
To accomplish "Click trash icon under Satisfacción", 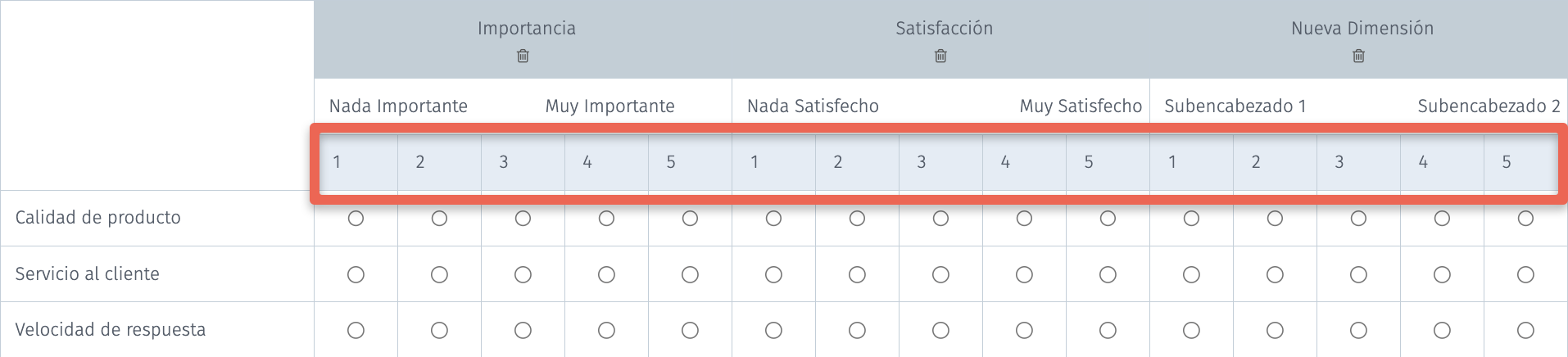I will tap(940, 56).
